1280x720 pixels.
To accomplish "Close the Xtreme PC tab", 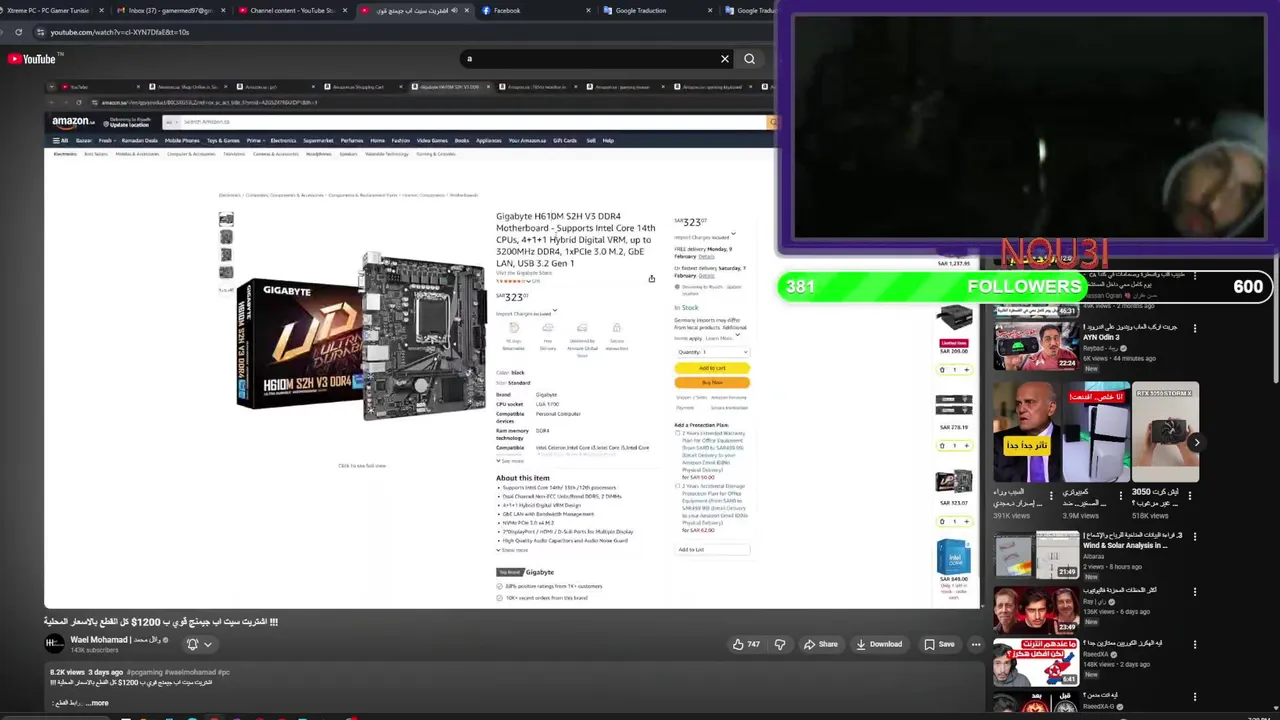I will click(x=101, y=10).
